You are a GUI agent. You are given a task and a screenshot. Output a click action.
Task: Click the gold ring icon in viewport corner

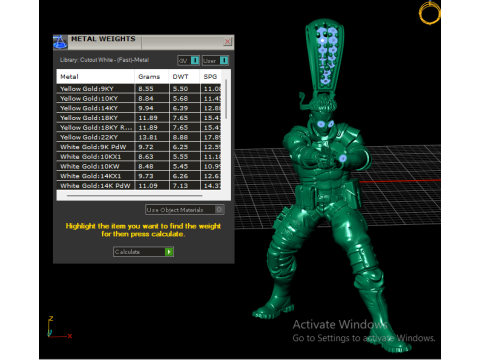click(430, 13)
